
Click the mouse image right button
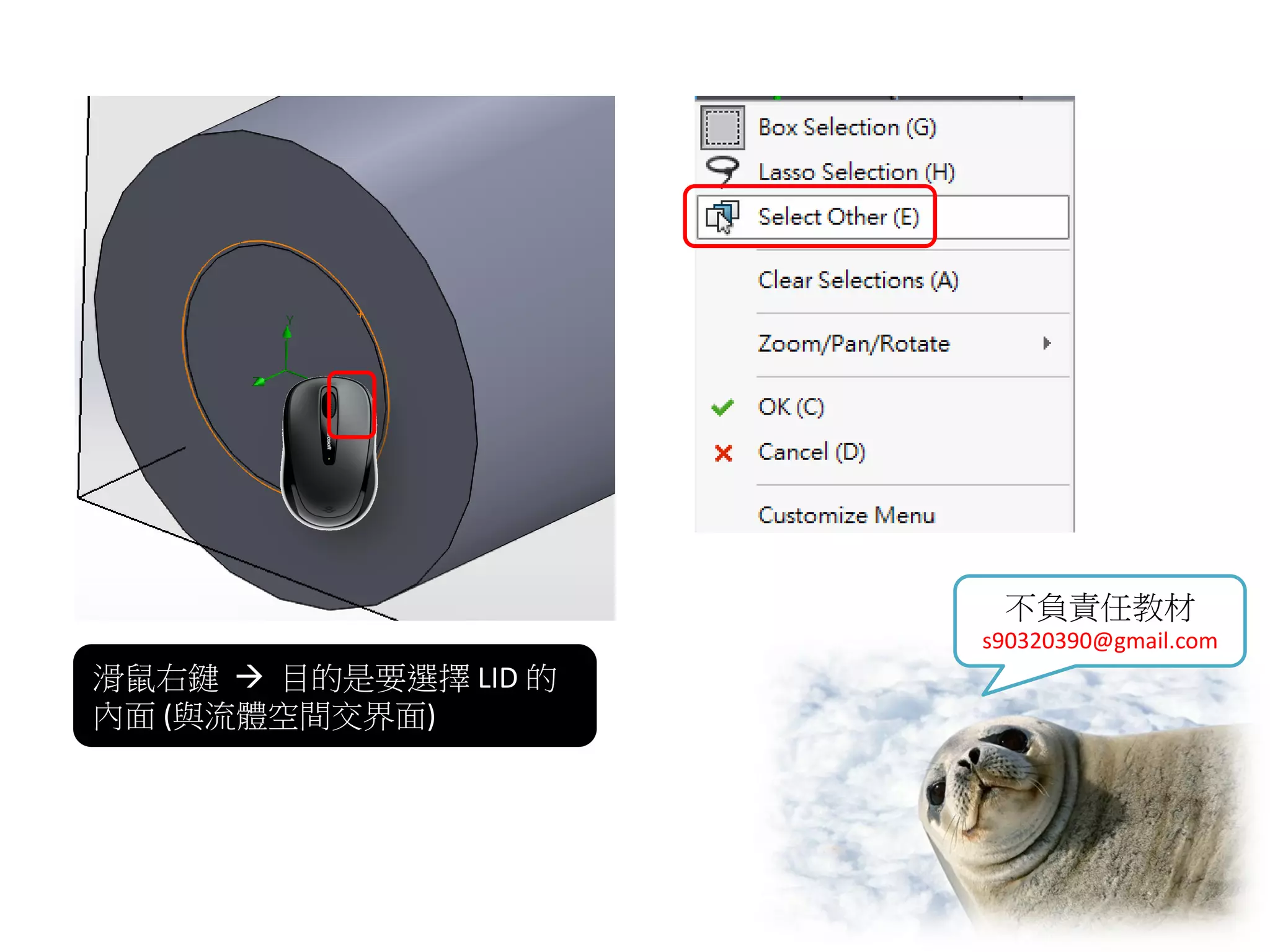click(352, 404)
